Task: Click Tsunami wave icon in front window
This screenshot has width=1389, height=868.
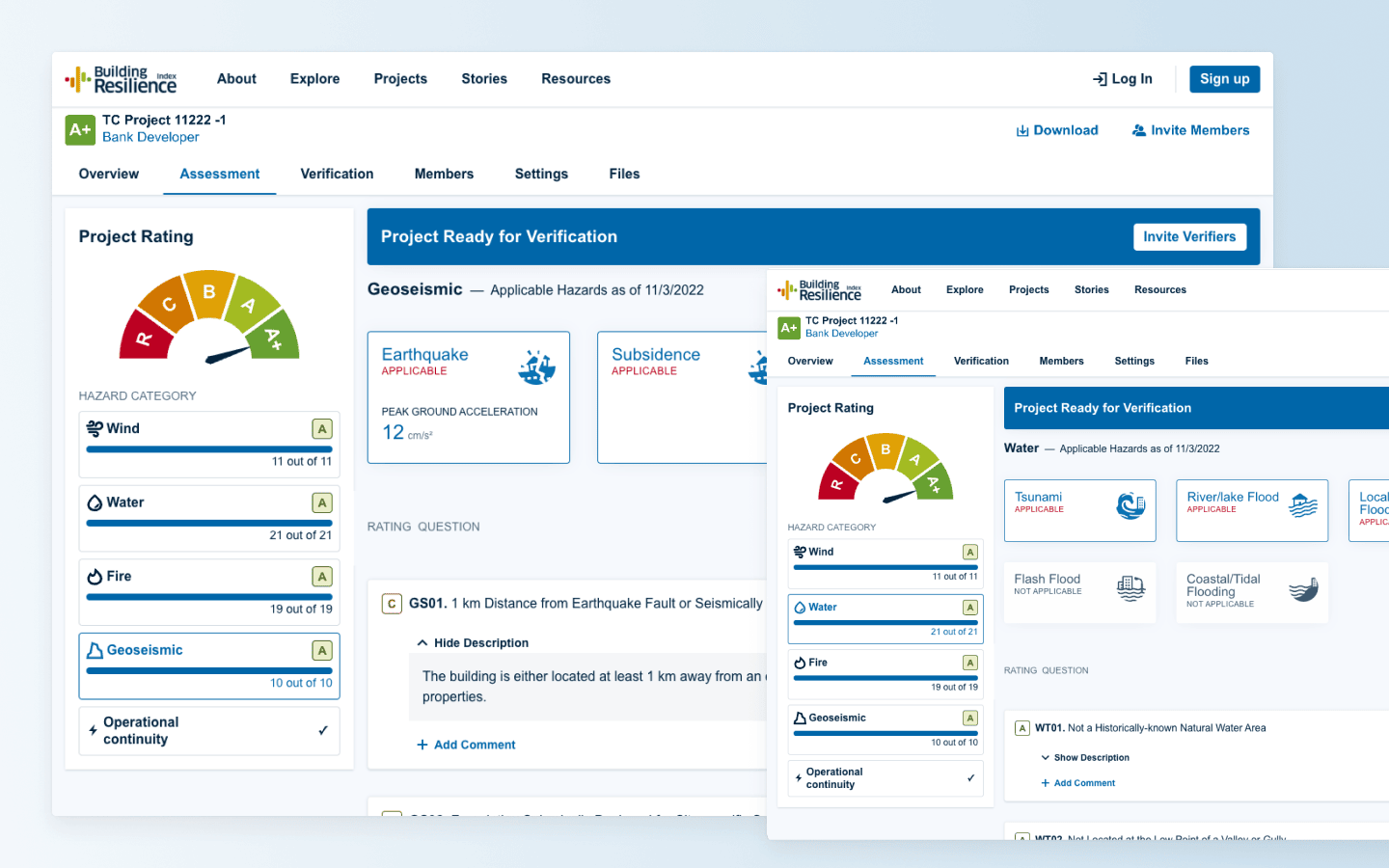Action: pos(1130,504)
